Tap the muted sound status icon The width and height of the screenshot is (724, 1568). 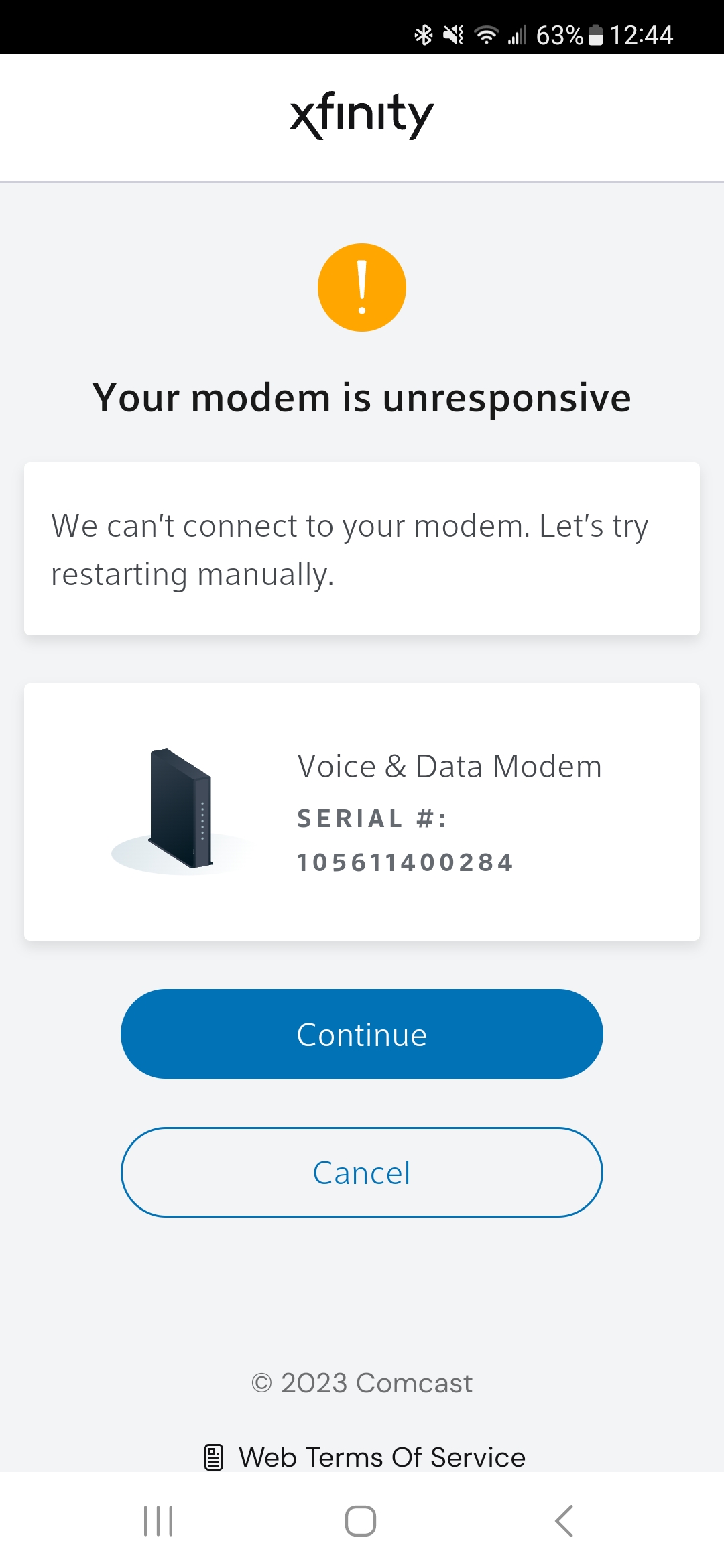click(454, 35)
